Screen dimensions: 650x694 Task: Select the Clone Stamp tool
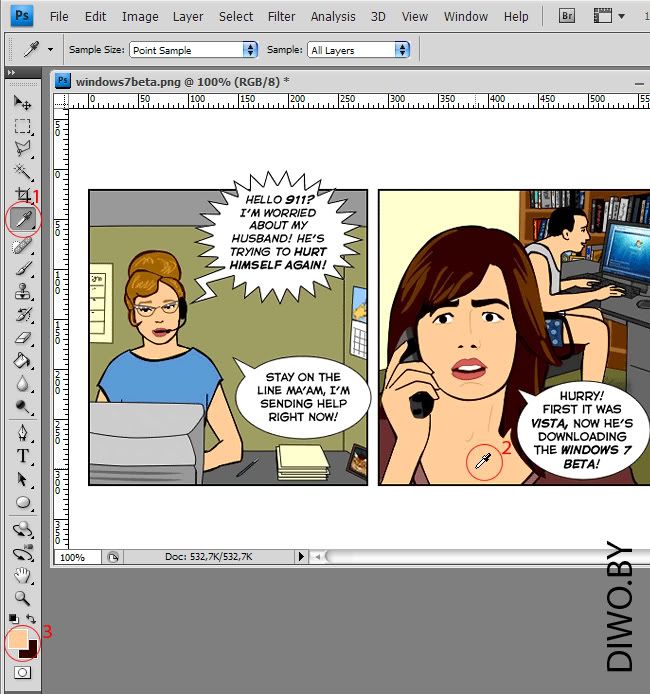pos(22,291)
